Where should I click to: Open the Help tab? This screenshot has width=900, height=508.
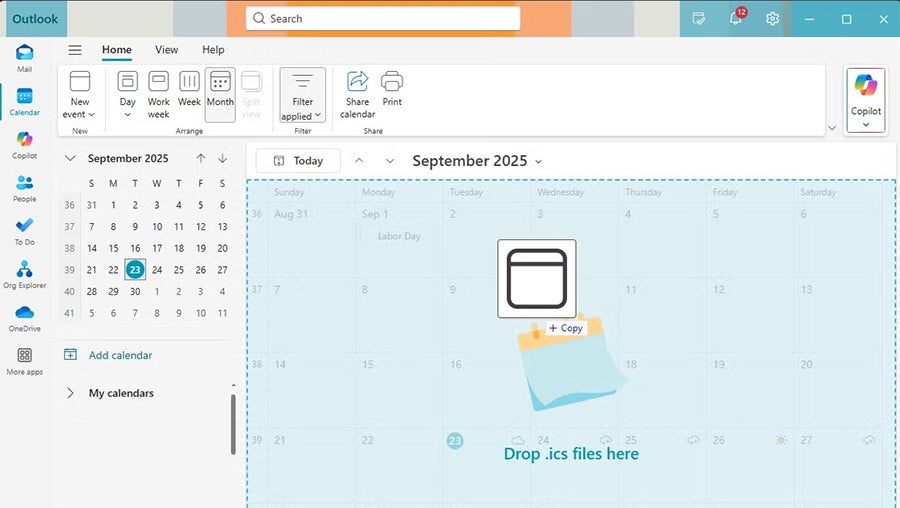[213, 50]
